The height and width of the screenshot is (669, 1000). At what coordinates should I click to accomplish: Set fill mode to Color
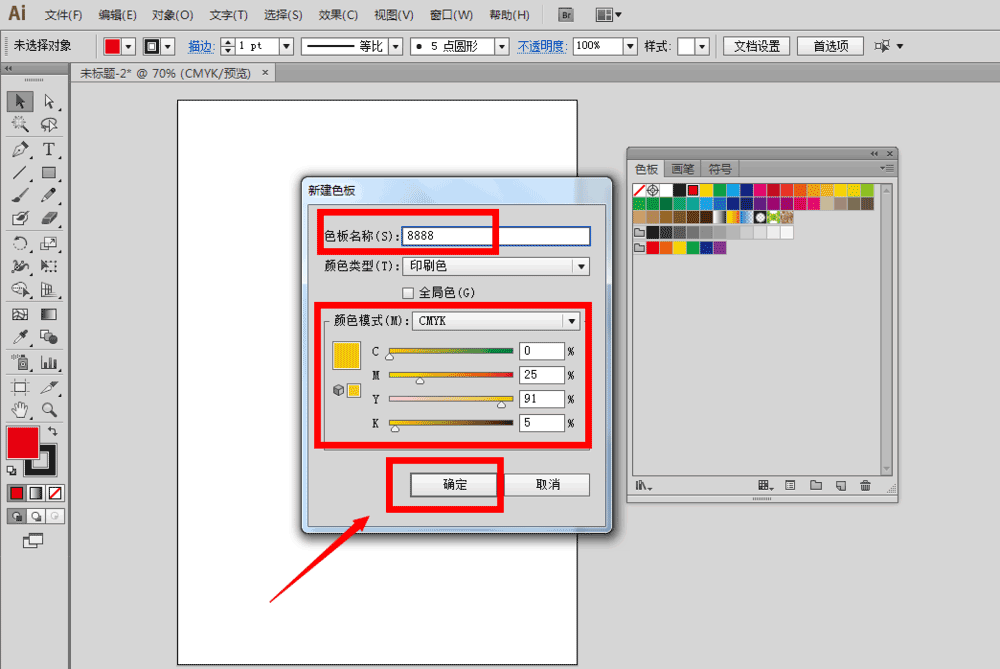pos(17,493)
